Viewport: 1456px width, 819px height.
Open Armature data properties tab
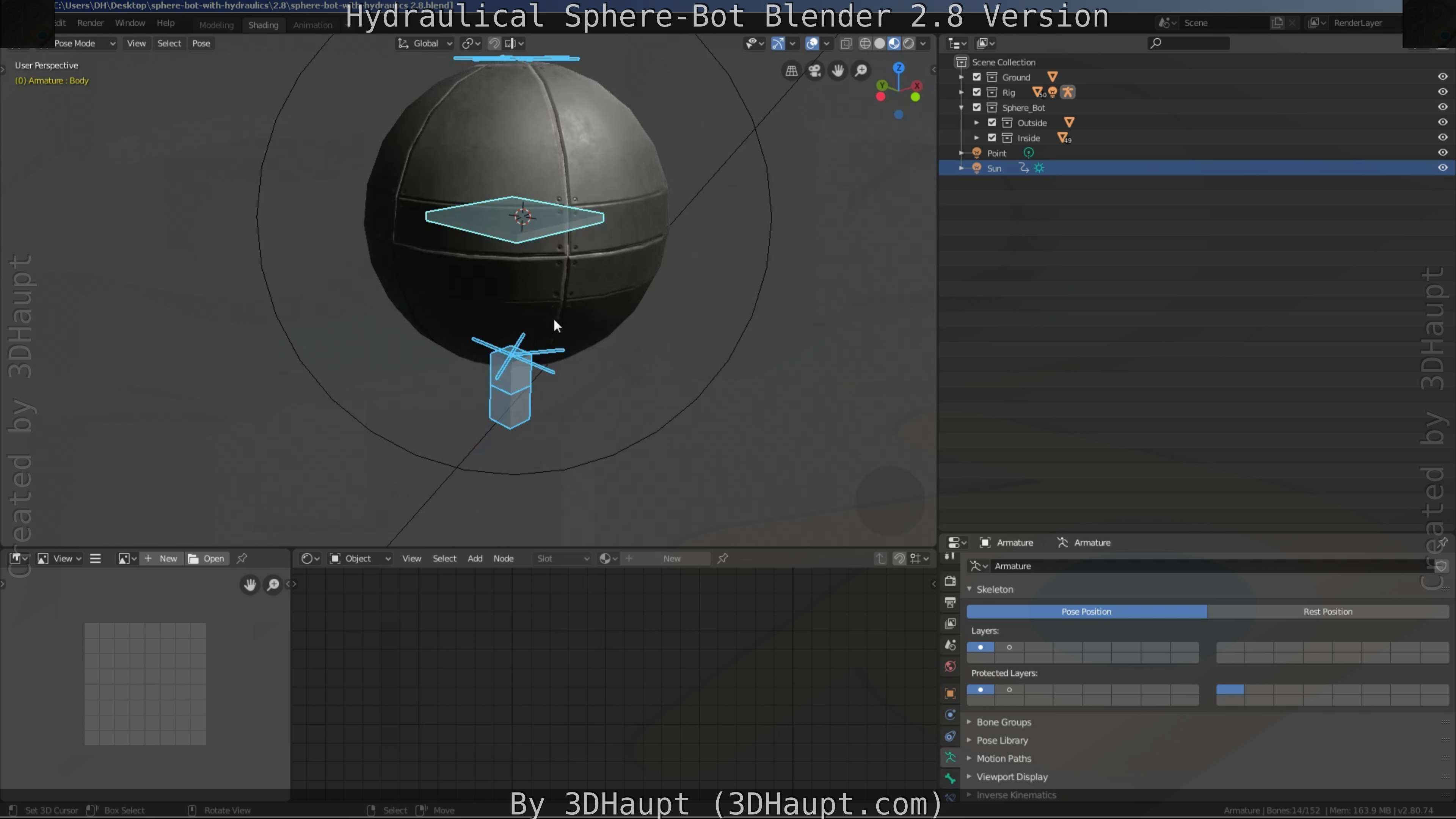tap(950, 758)
